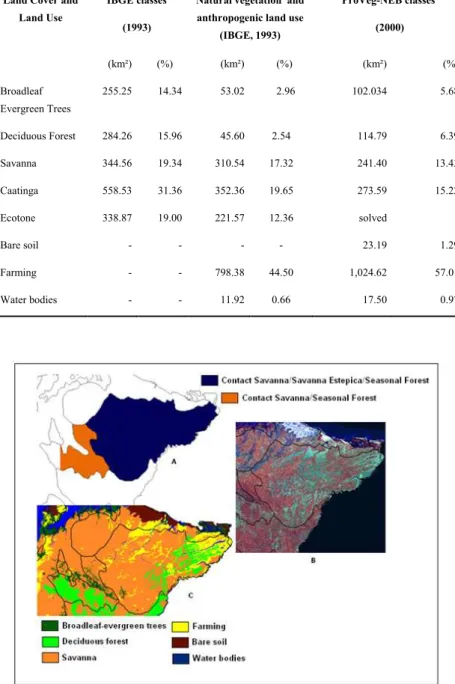Select the value 0.66 in the table
The width and height of the screenshot is (455, 684).
(281, 300)
